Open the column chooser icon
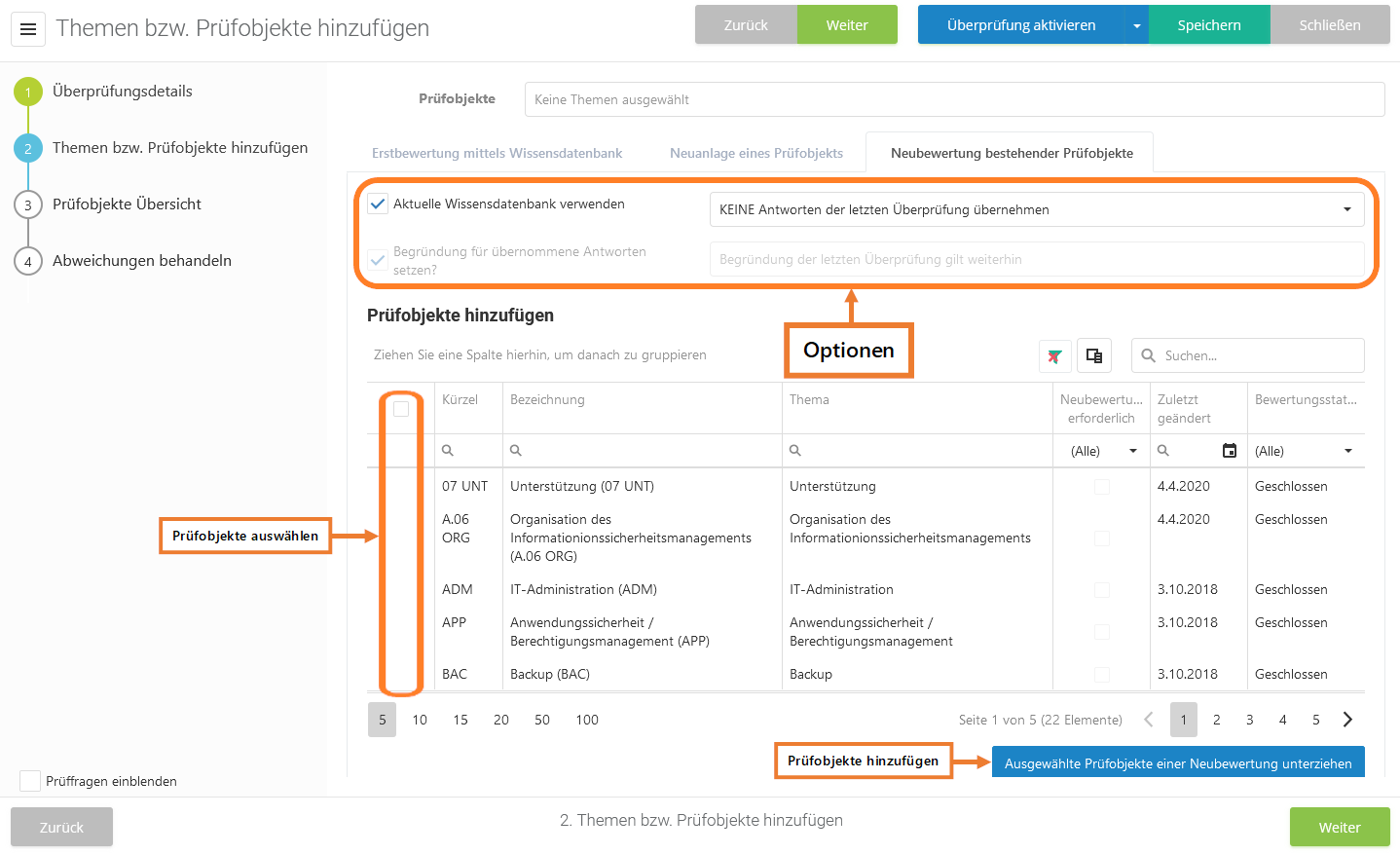 (x=1094, y=355)
